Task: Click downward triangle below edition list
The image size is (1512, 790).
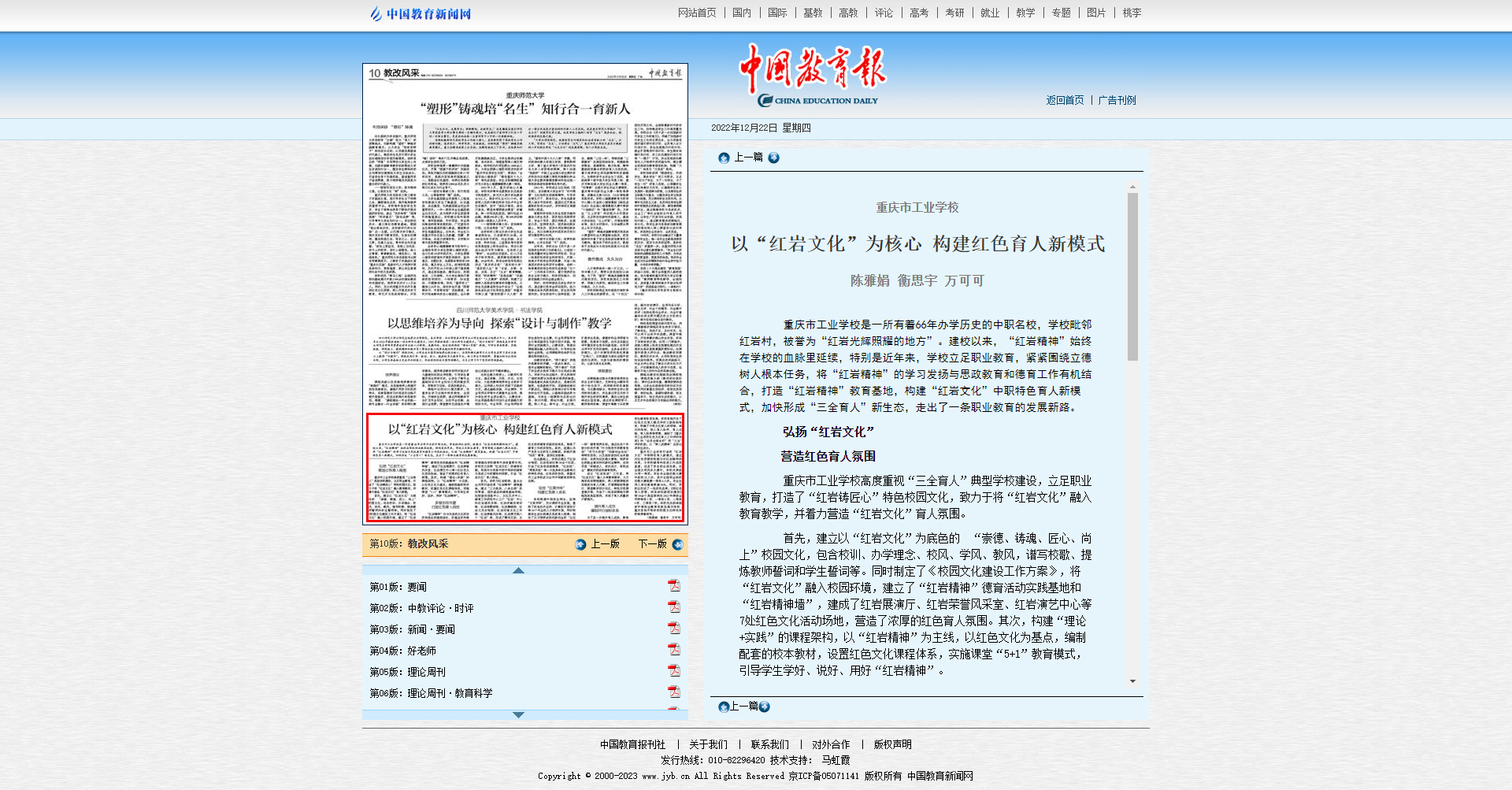Action: [518, 715]
